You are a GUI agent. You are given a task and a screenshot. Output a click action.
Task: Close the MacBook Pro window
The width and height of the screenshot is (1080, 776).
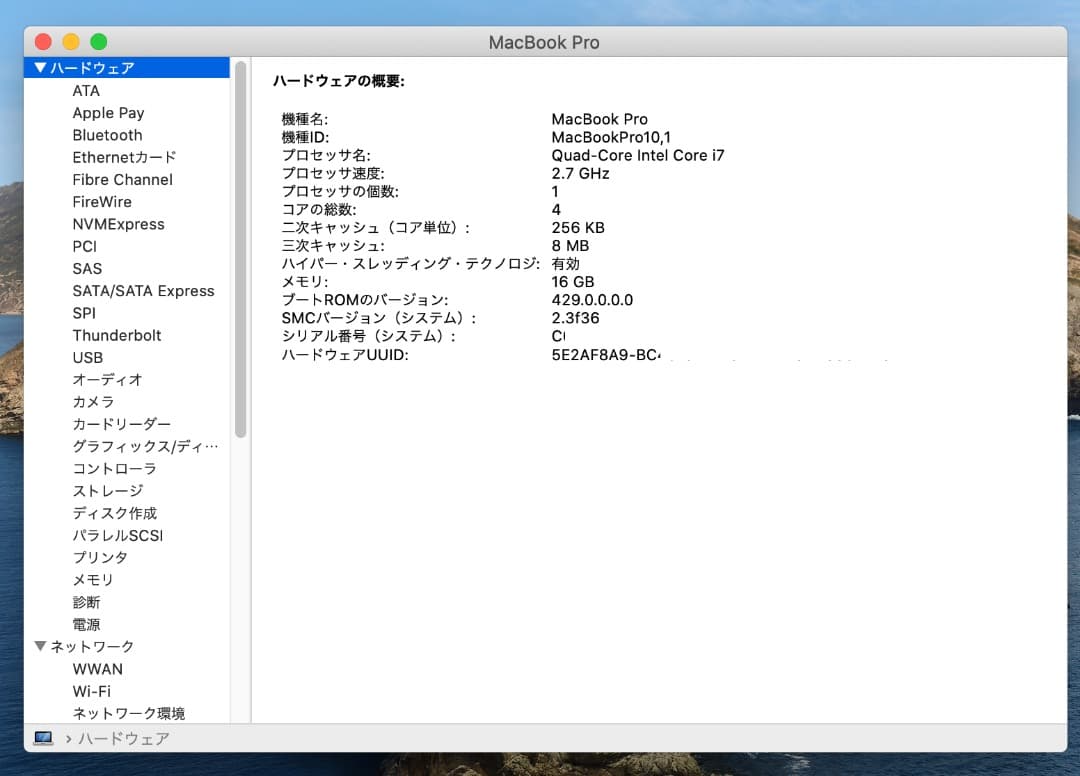click(x=43, y=42)
